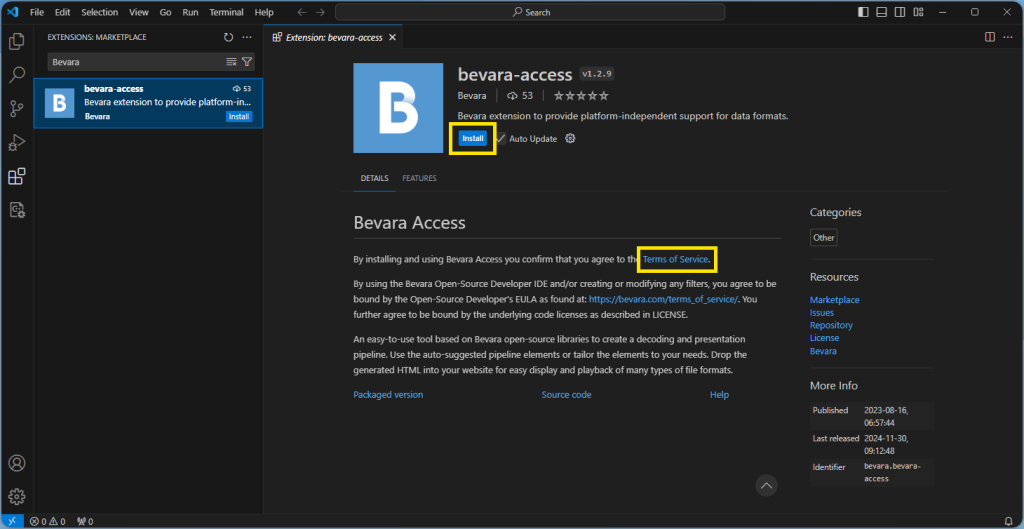Click the forwarded ports status item

pos(85,521)
